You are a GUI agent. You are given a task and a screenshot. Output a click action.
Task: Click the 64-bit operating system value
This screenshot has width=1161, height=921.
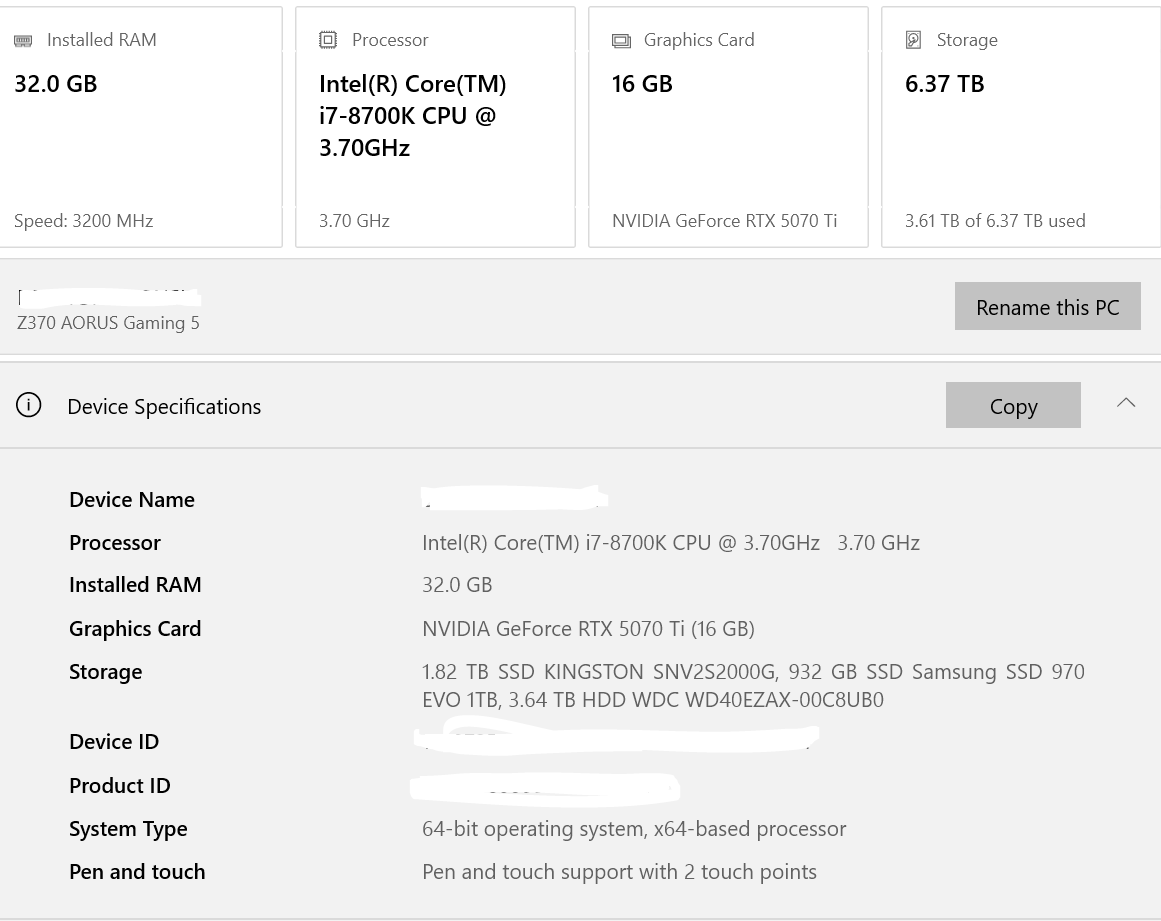coord(634,829)
